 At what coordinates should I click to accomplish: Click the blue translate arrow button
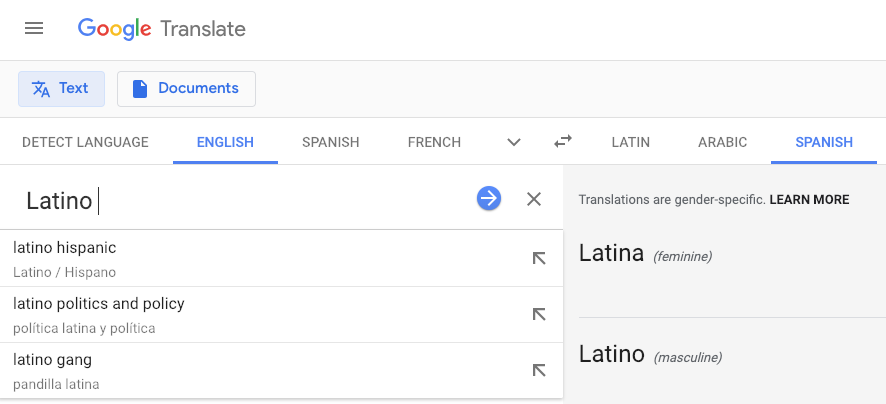pyautogui.click(x=488, y=199)
